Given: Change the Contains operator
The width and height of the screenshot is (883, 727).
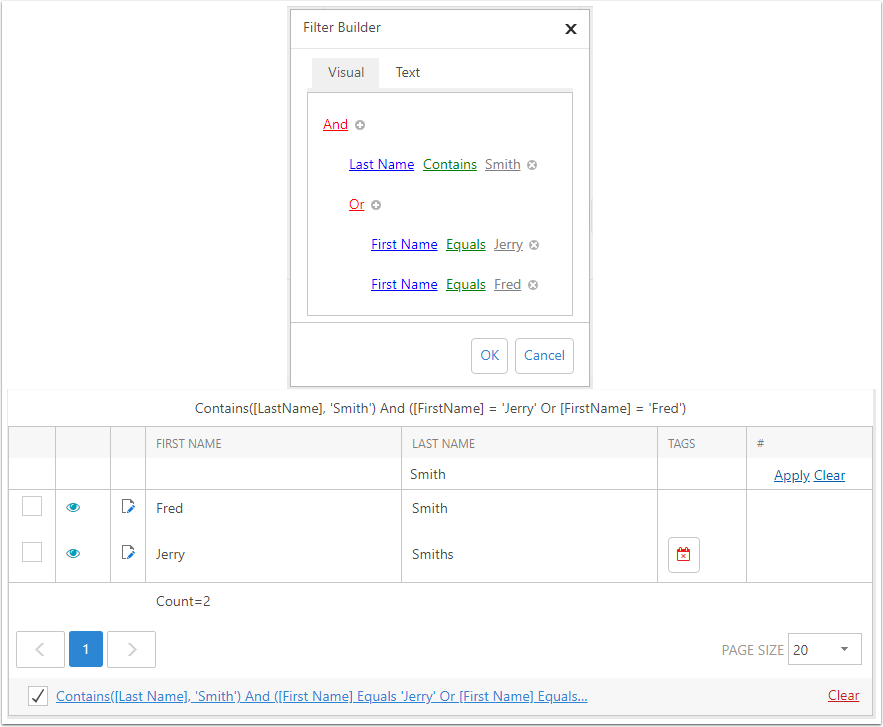Looking at the screenshot, I should coord(450,164).
